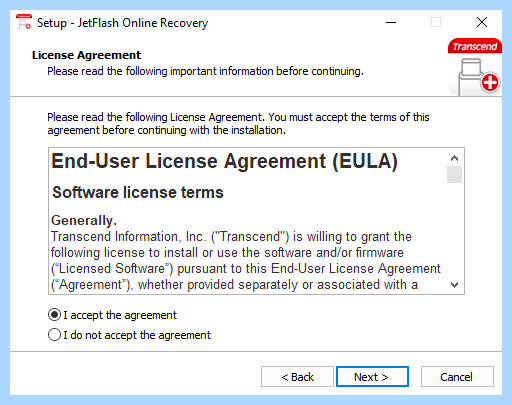
Task: Click the window title Setup - JetFlash Online Recovery
Action: coord(122,23)
